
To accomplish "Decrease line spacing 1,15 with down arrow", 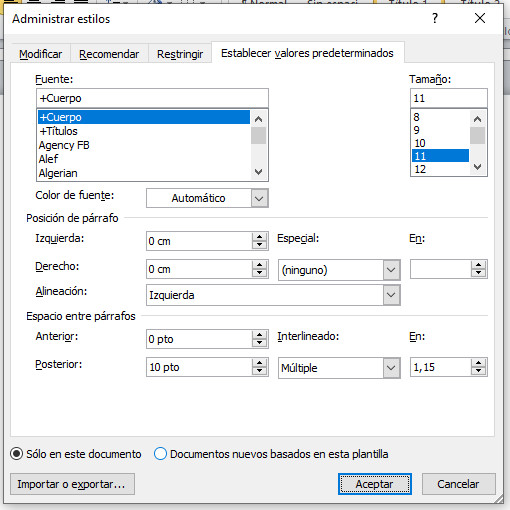I will pos(479,371).
